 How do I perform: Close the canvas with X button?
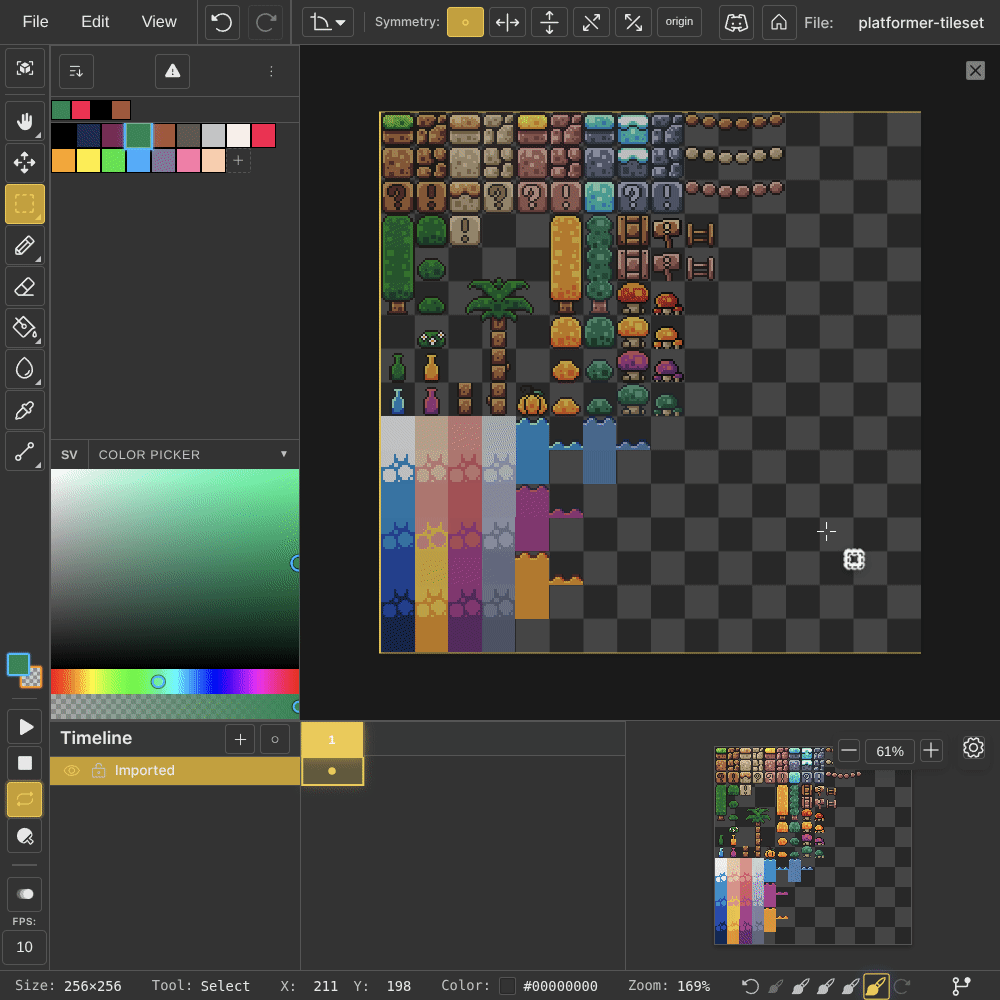tap(974, 70)
